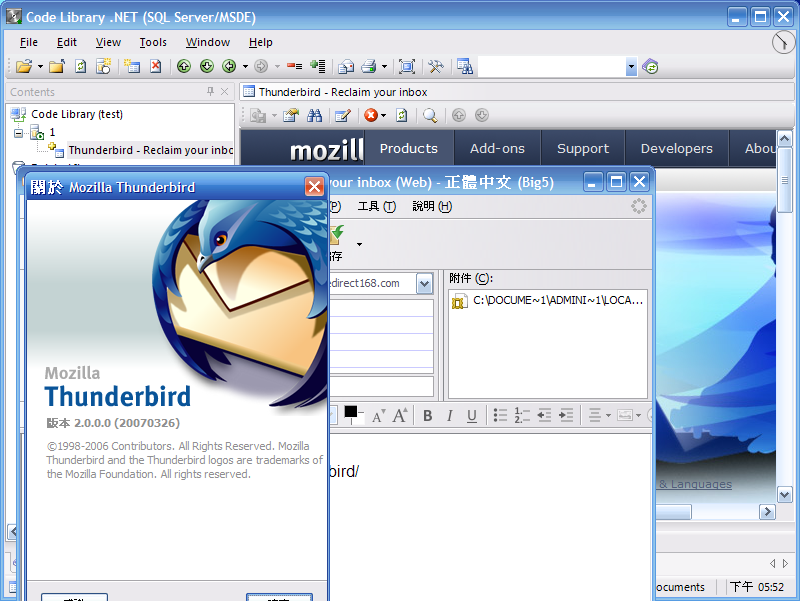The height and width of the screenshot is (601, 800).
Task: Click the horizontal scroll right arrow of web page
Action: click(x=767, y=512)
